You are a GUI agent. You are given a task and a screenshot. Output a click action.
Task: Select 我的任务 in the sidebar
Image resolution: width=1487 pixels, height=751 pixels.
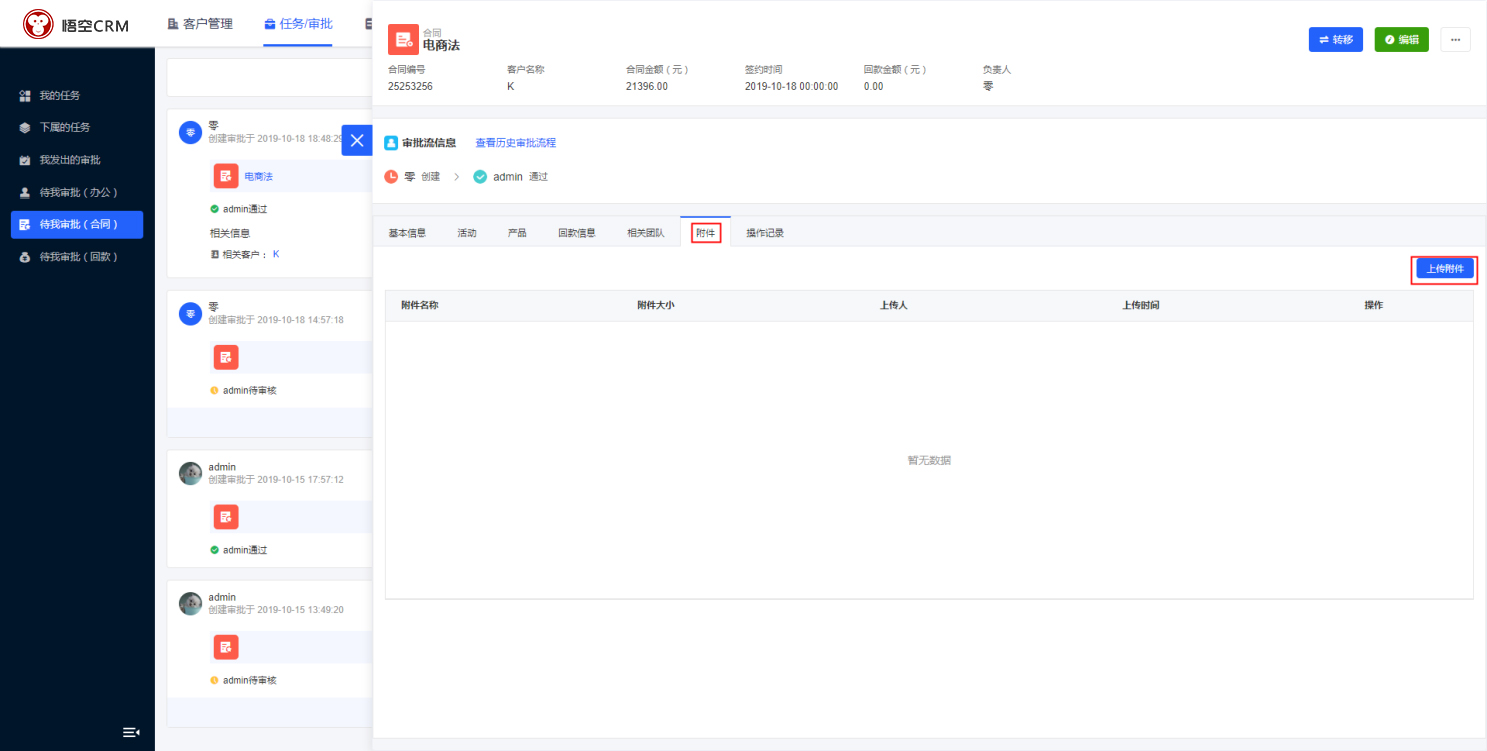pyautogui.click(x=60, y=96)
